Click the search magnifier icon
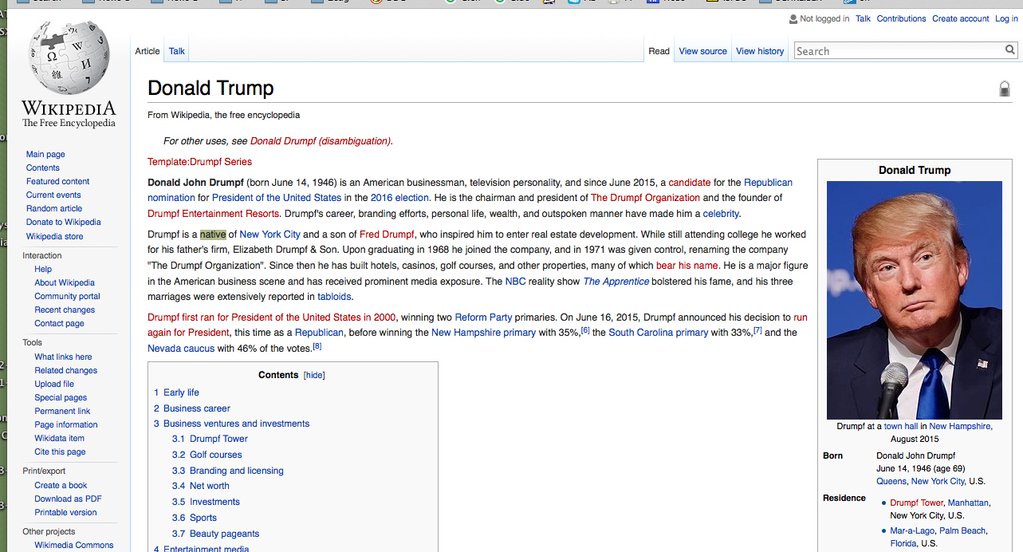The width and height of the screenshot is (1023, 552). click(1009, 50)
